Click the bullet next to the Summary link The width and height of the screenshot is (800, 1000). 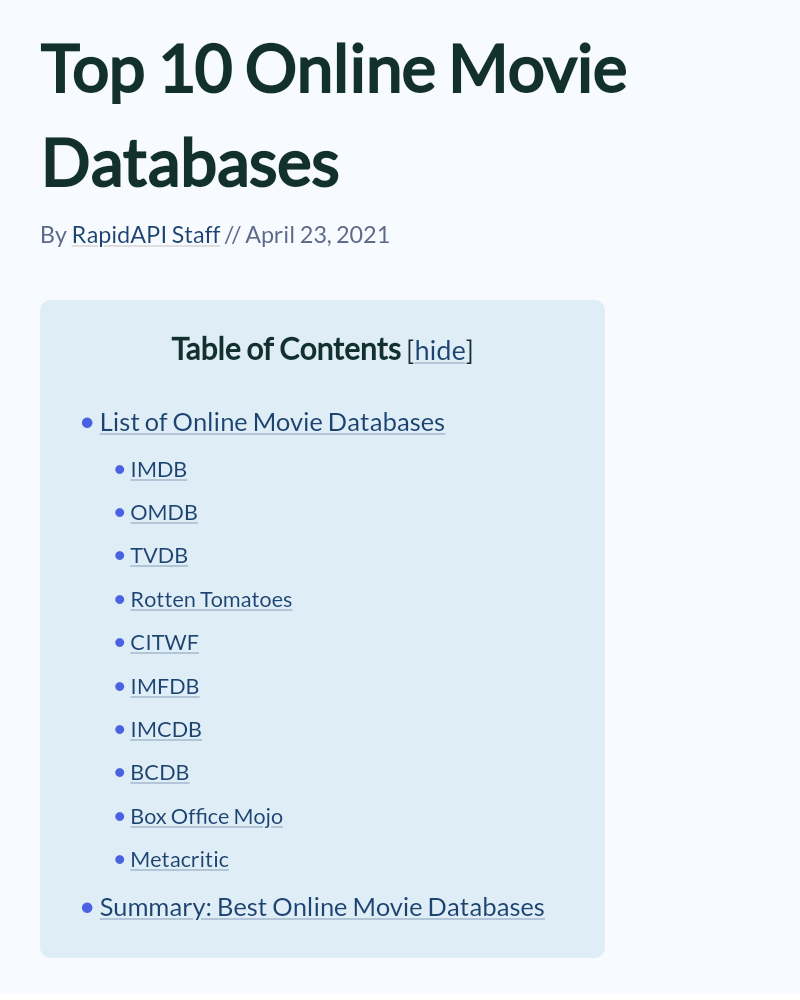coord(87,908)
